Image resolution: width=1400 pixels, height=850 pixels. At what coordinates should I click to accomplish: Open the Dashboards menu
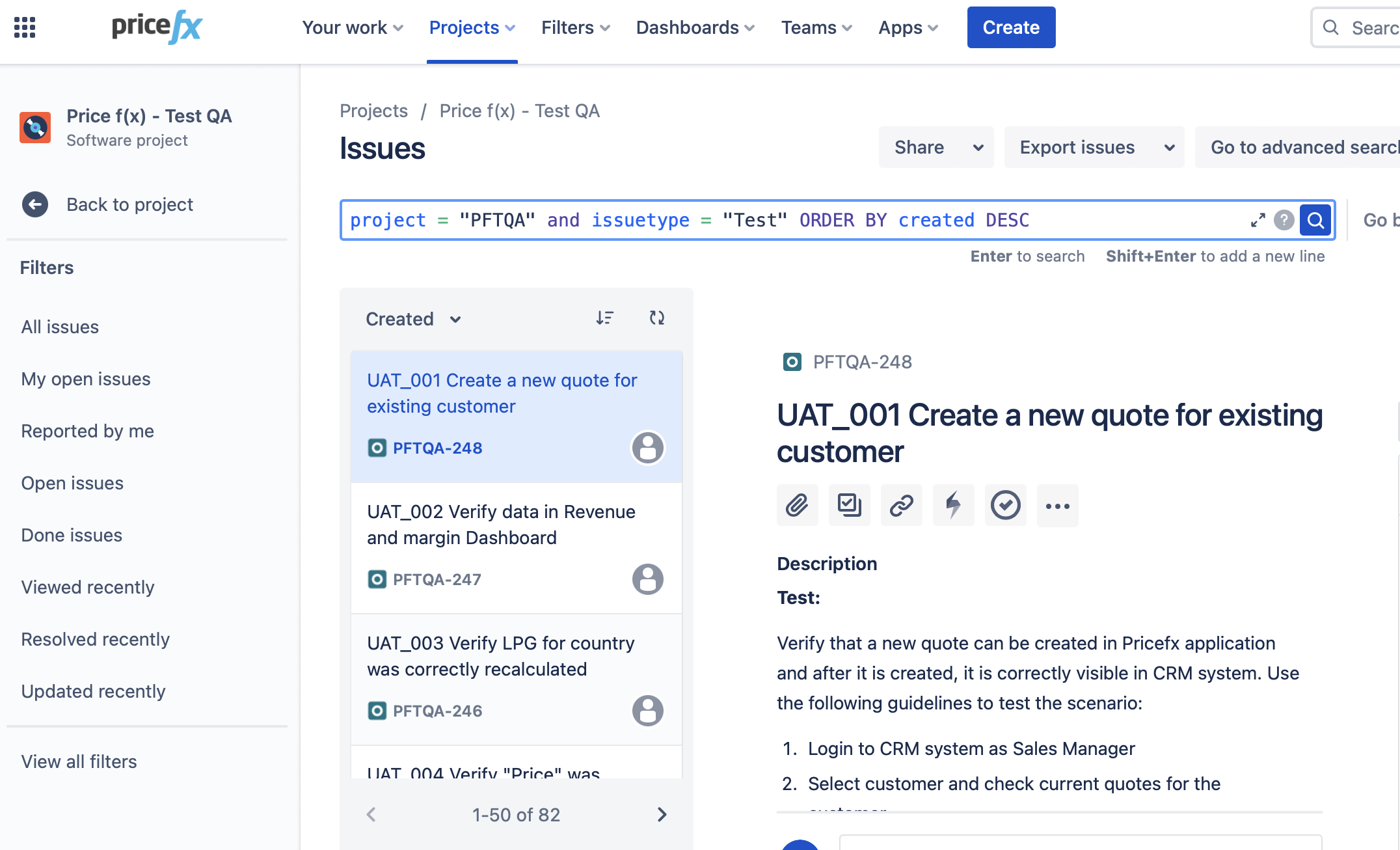pyautogui.click(x=695, y=27)
